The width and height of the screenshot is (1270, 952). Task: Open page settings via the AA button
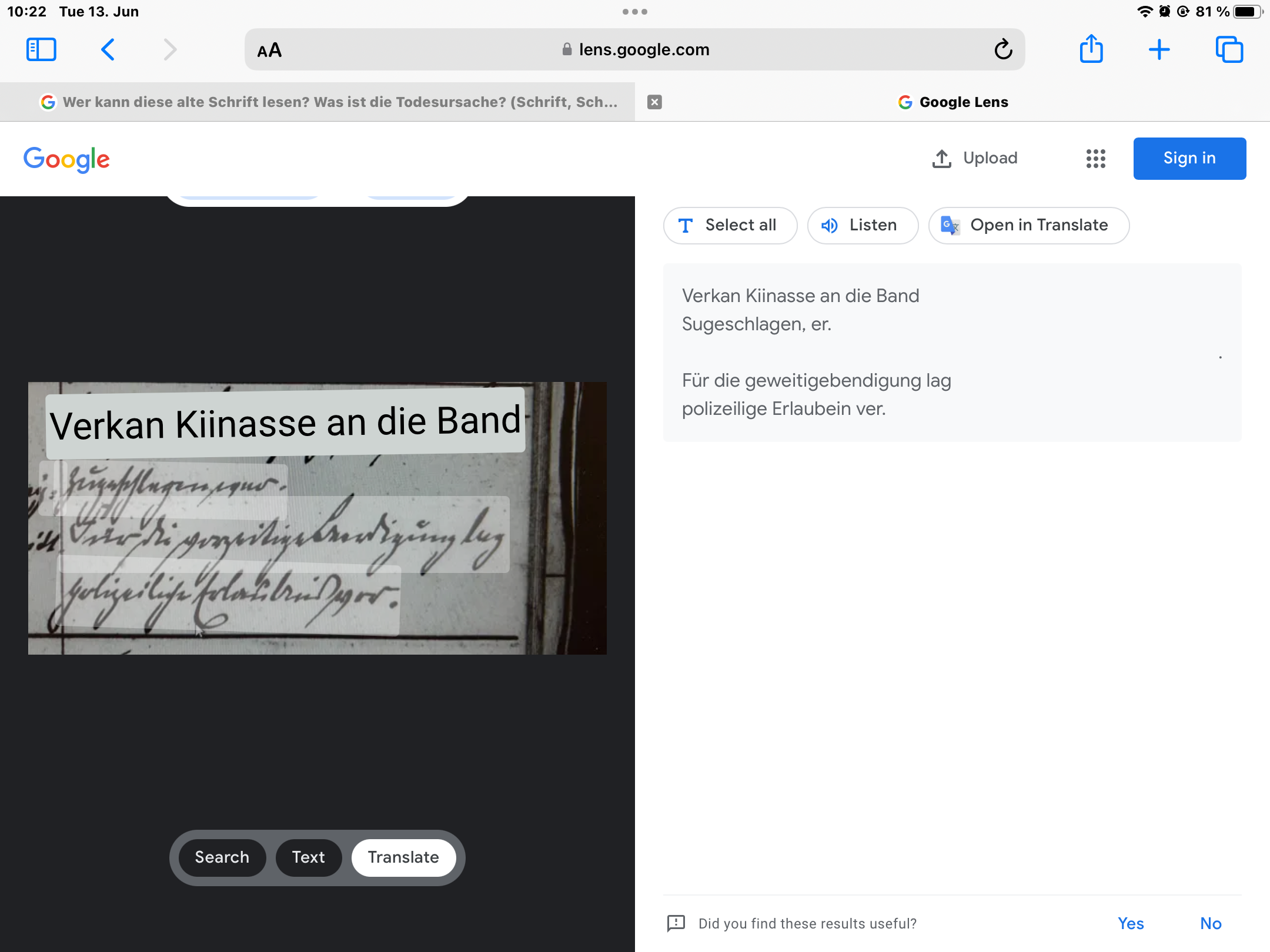tap(269, 49)
